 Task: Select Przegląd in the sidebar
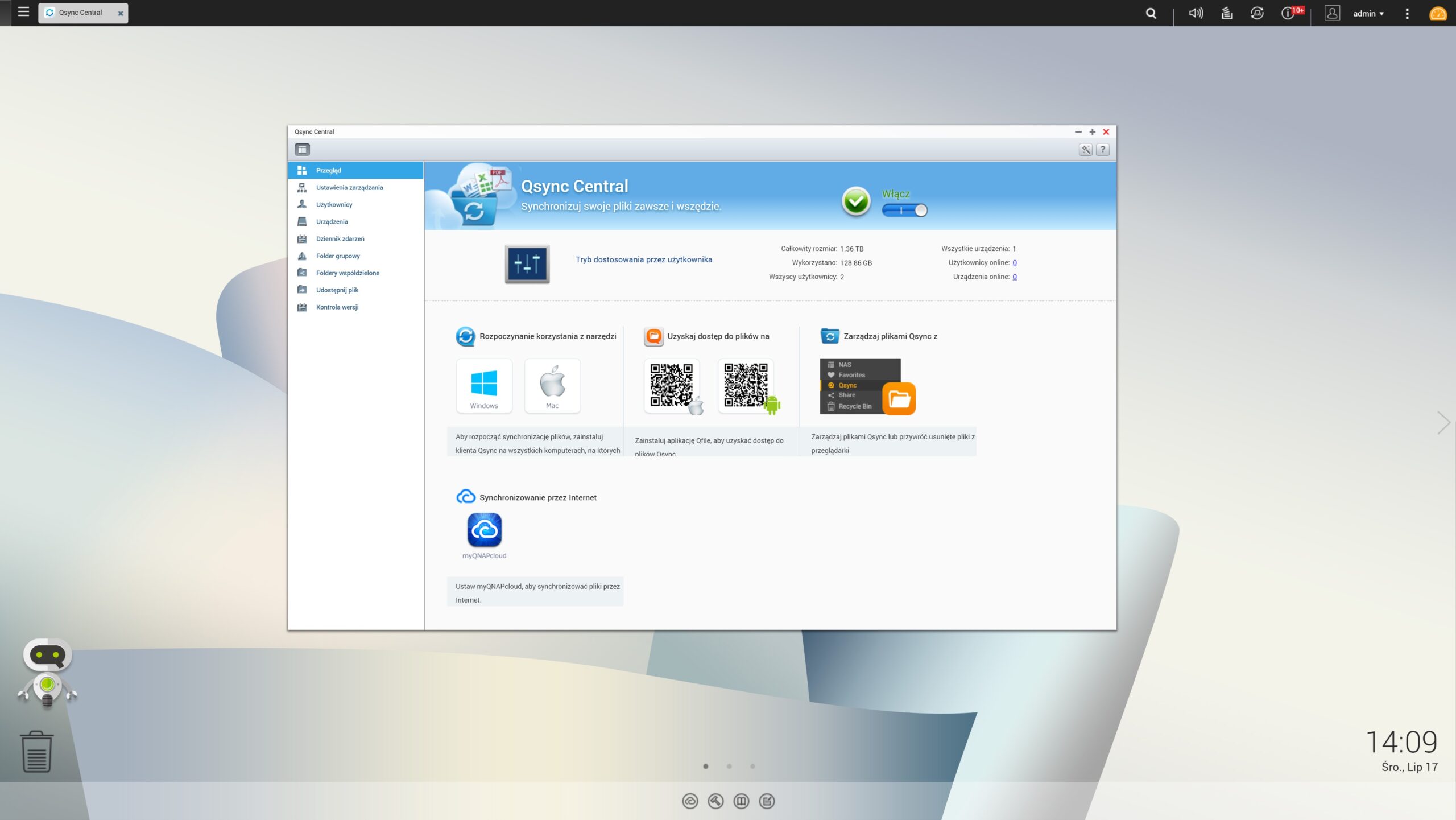coord(355,170)
